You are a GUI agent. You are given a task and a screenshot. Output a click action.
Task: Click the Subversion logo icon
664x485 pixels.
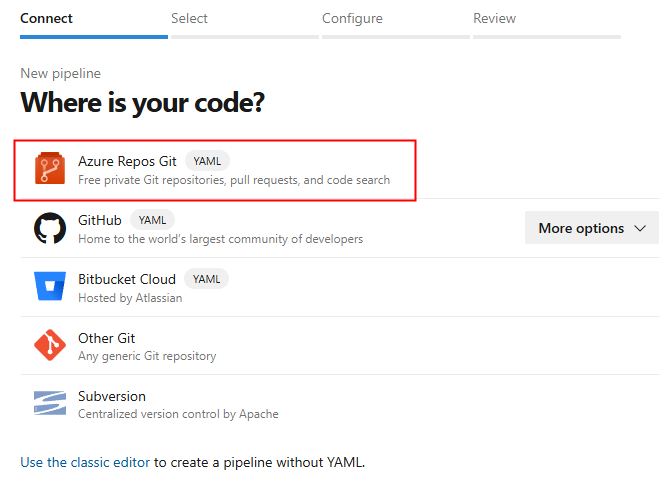50,403
